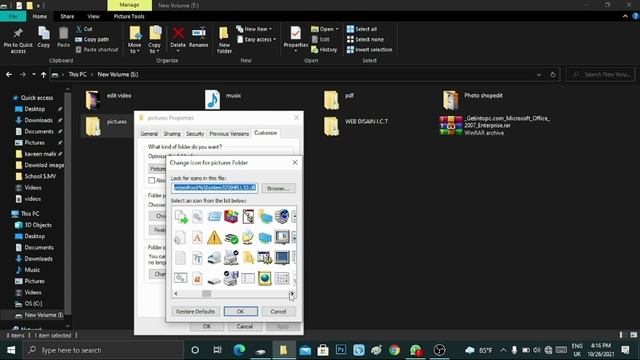Choose the dark blue monitor screen icon
Screen dimensions: 640x360
click(282, 258)
